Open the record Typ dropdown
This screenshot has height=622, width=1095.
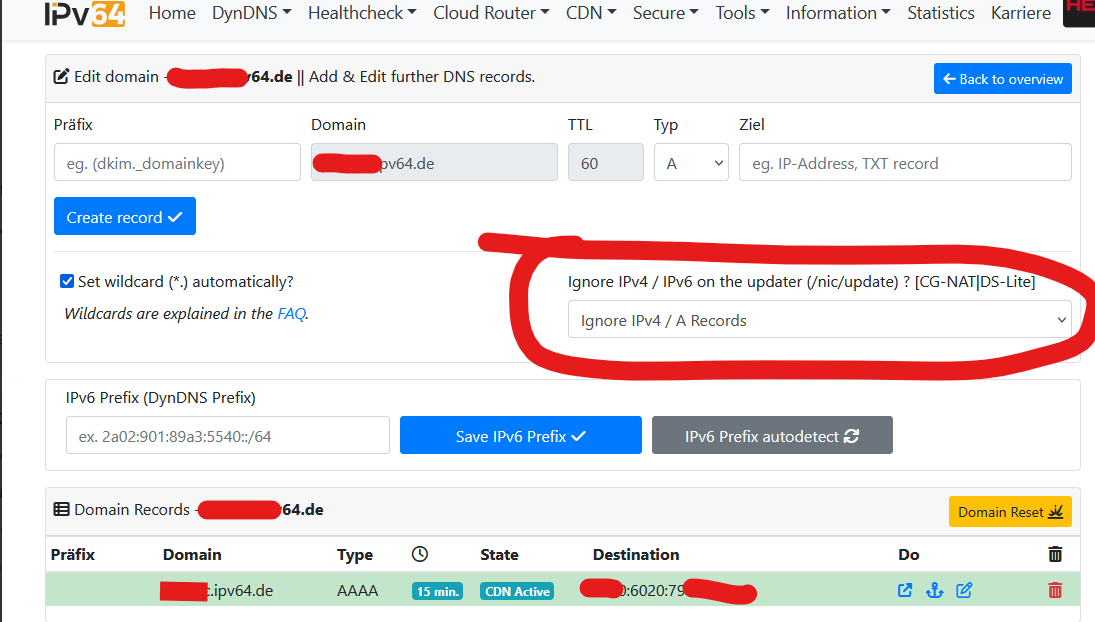pyautogui.click(x=691, y=163)
